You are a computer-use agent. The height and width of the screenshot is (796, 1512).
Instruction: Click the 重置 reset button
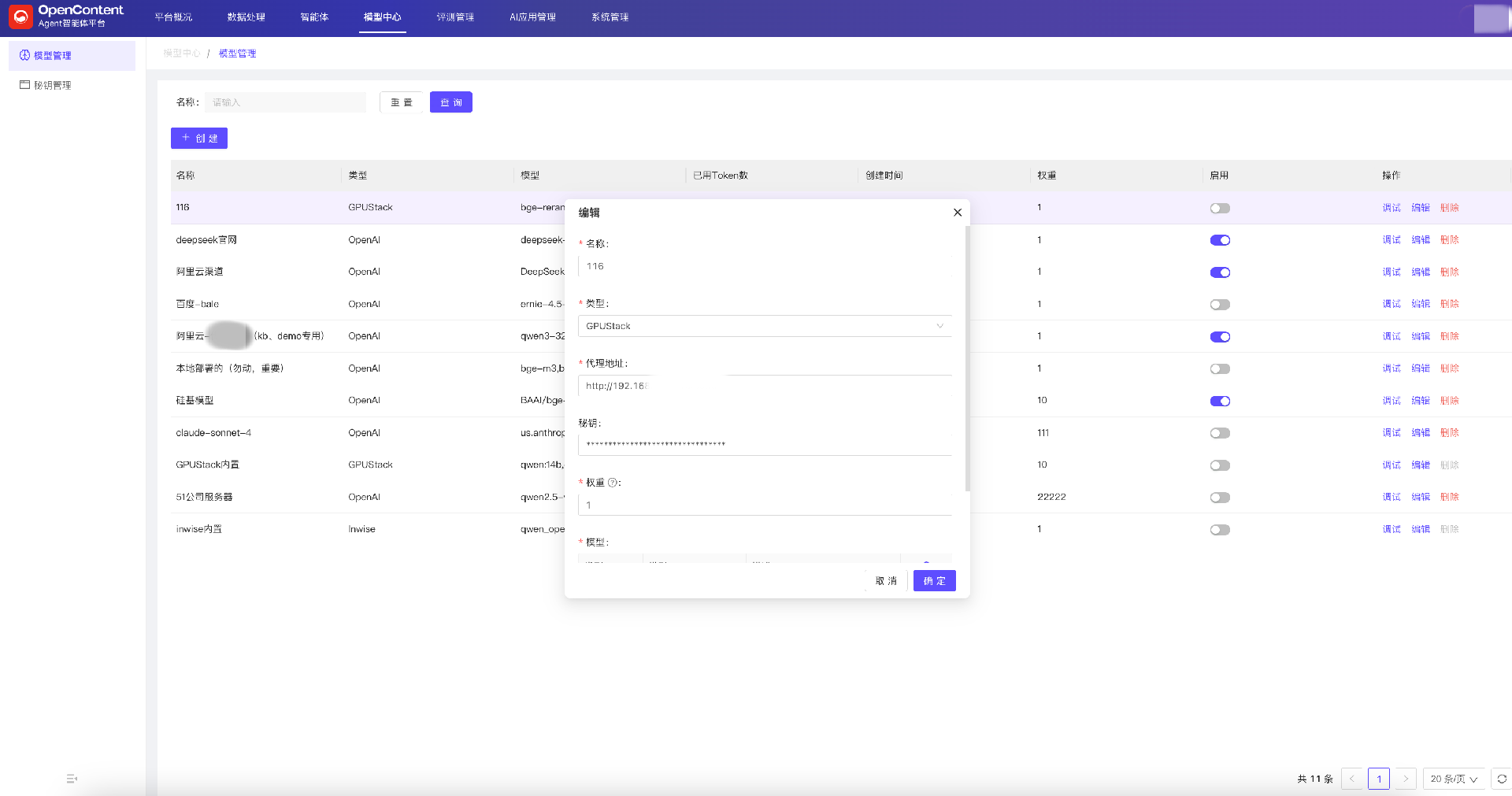pyautogui.click(x=402, y=102)
